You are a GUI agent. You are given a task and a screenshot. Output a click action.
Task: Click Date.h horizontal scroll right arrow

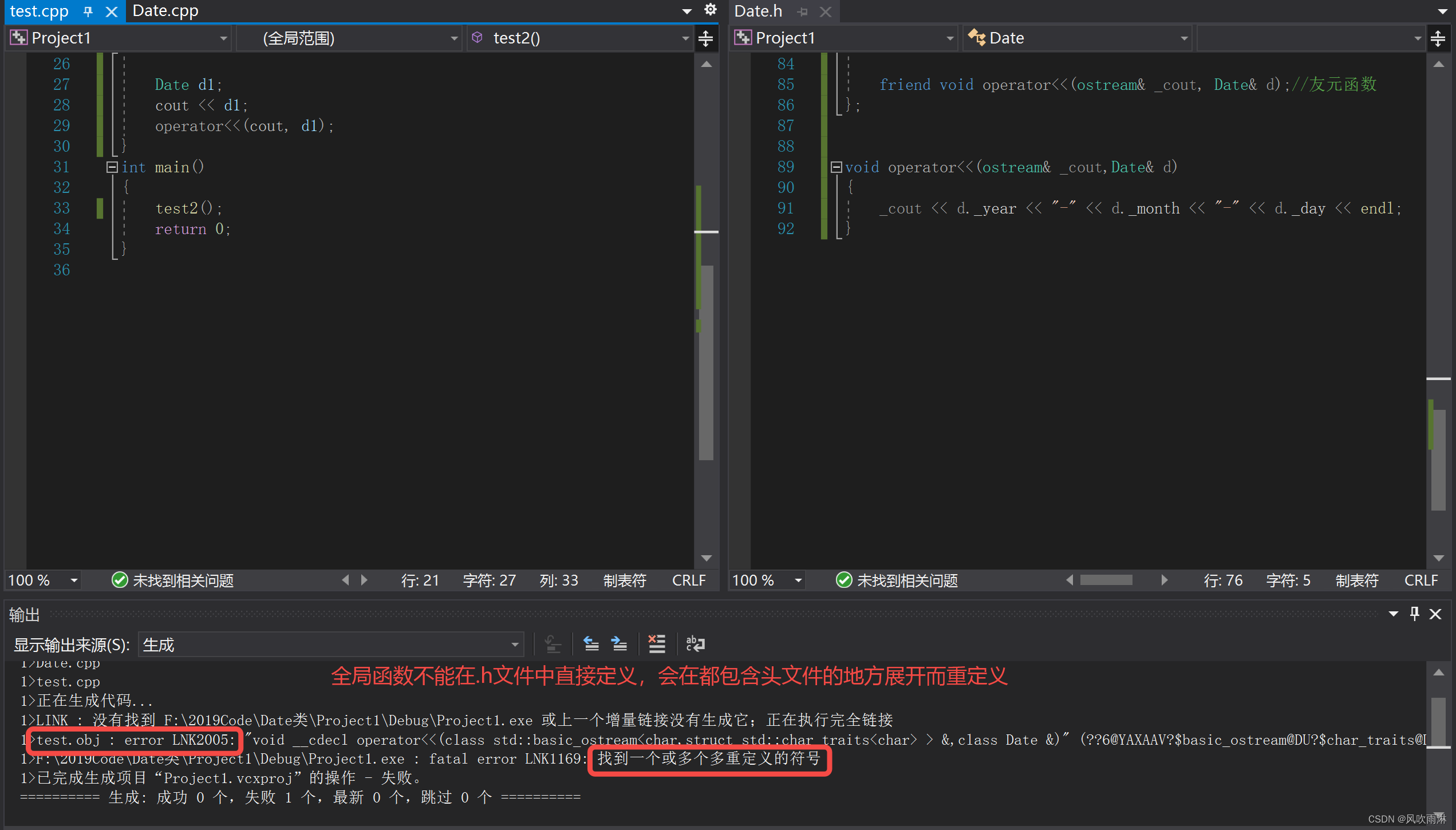coord(1164,580)
